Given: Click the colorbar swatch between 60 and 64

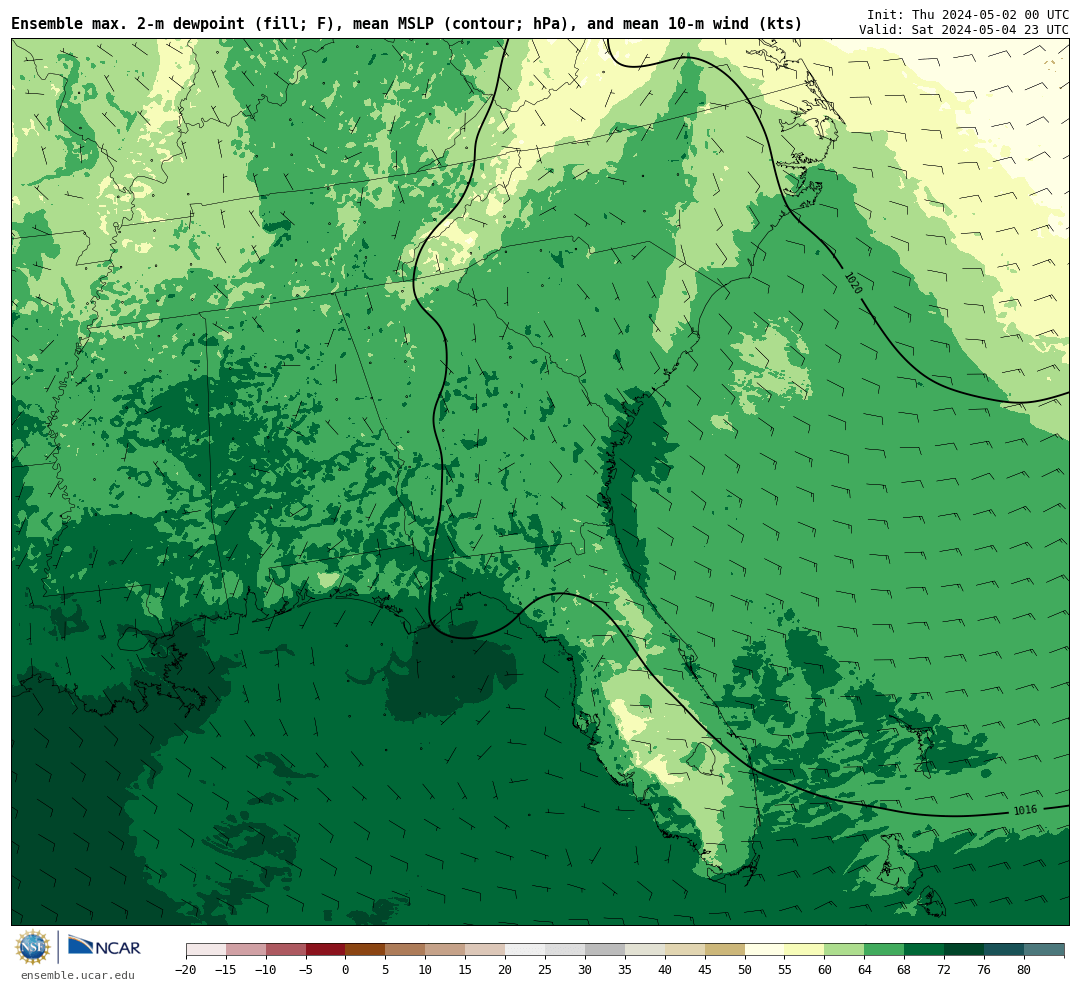Looking at the screenshot, I should click(844, 950).
